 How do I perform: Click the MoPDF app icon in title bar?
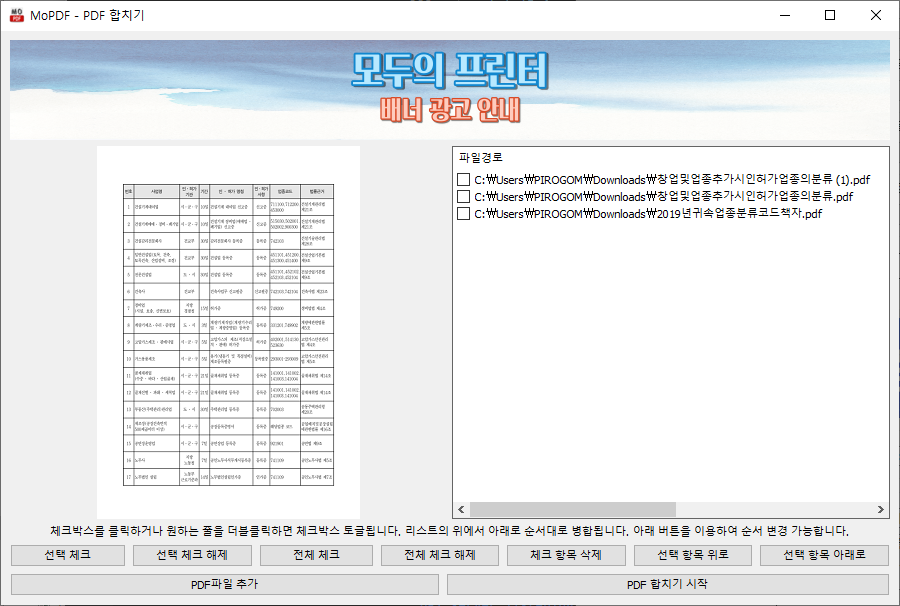click(x=17, y=15)
